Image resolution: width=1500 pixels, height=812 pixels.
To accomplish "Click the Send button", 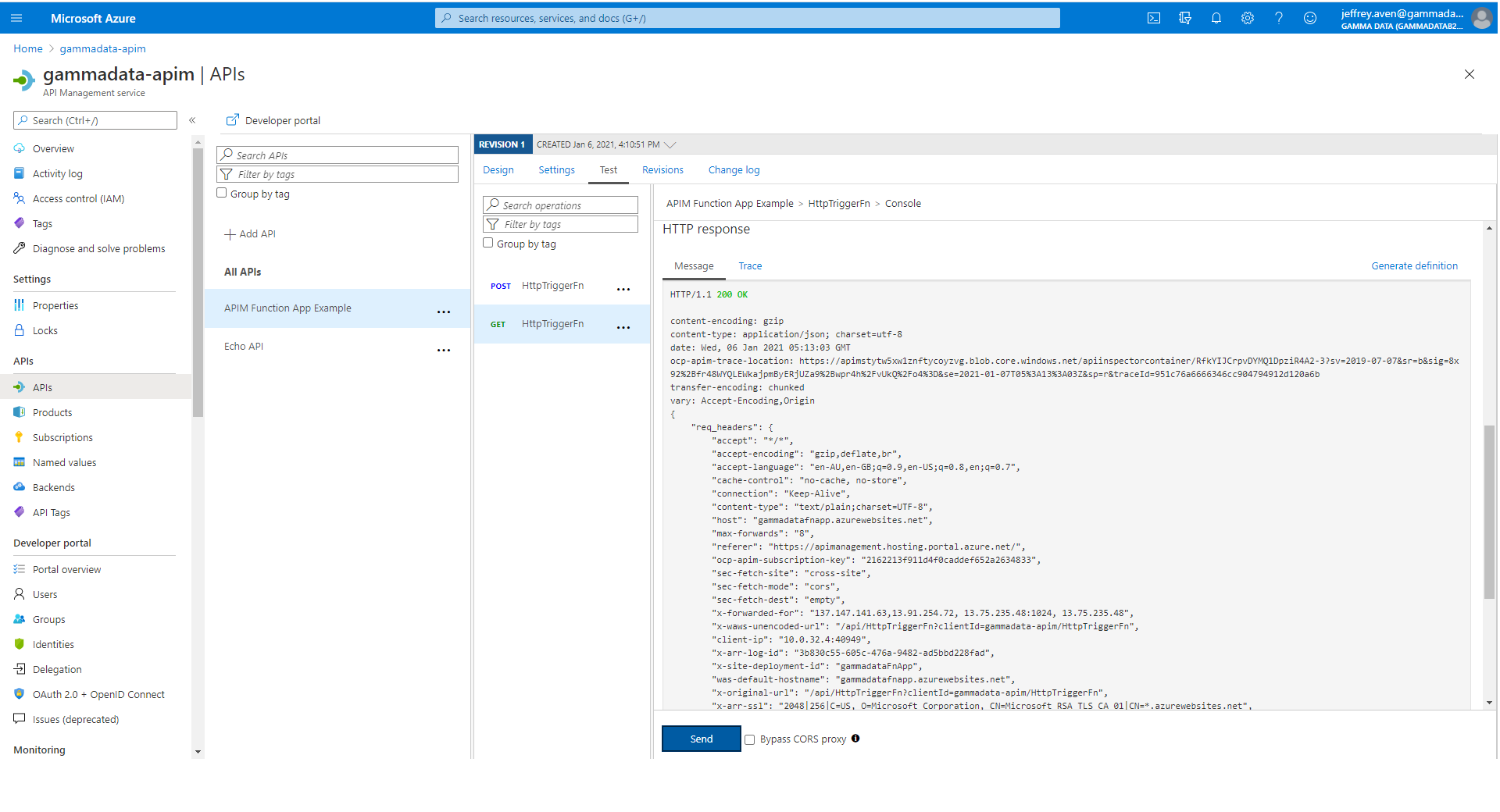I will [702, 739].
